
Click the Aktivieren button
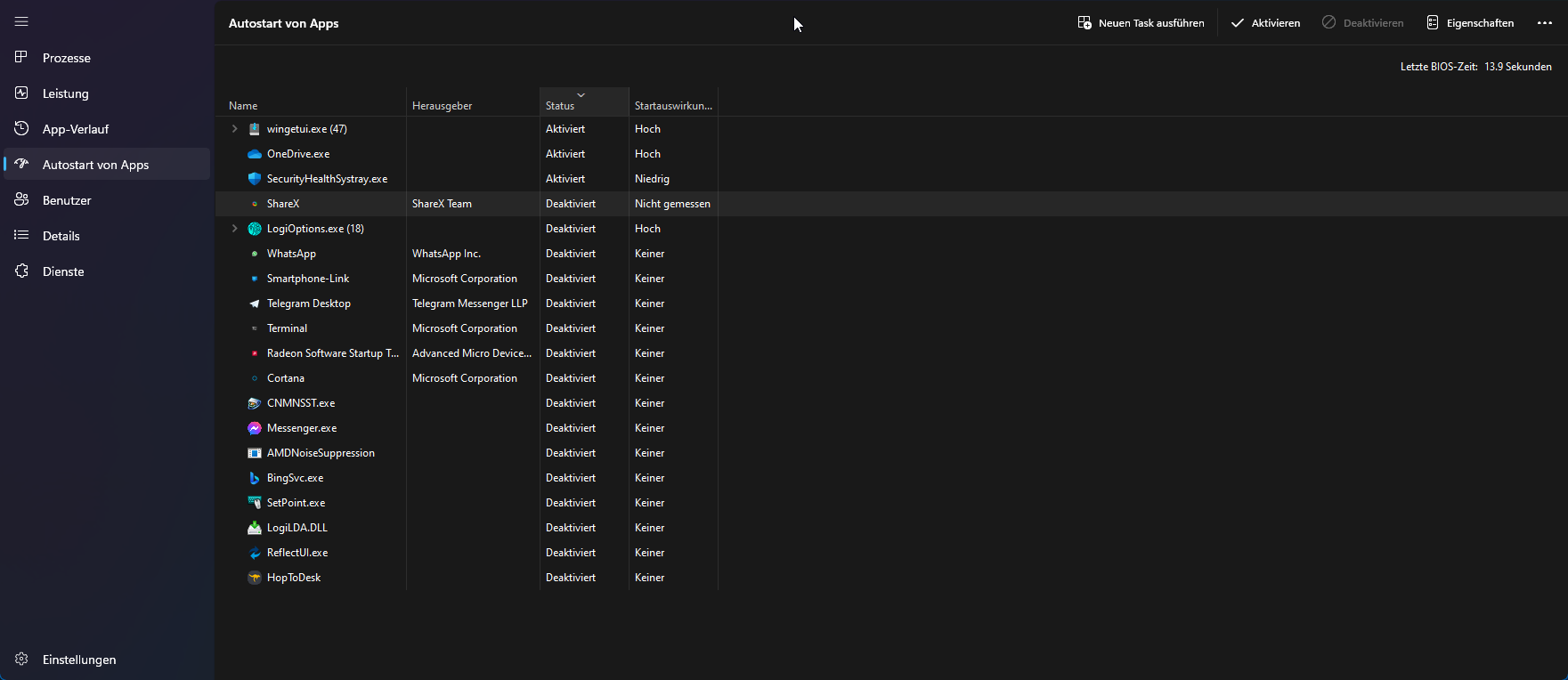pyautogui.click(x=1265, y=23)
